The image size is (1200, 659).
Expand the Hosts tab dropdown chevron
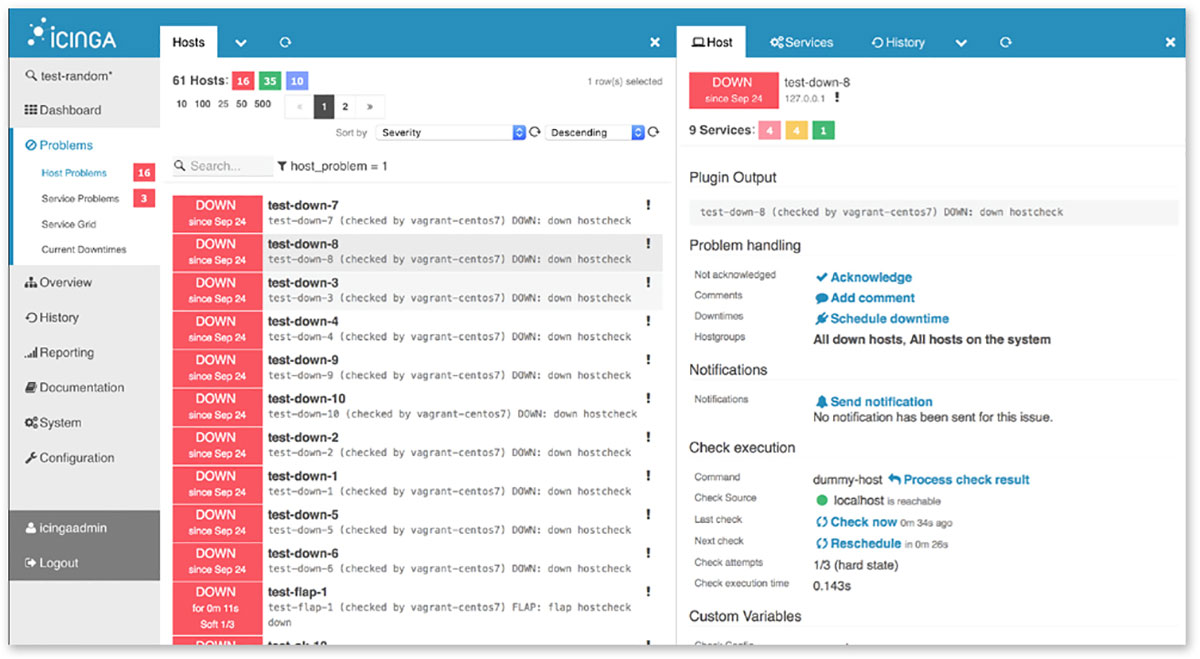(x=241, y=43)
